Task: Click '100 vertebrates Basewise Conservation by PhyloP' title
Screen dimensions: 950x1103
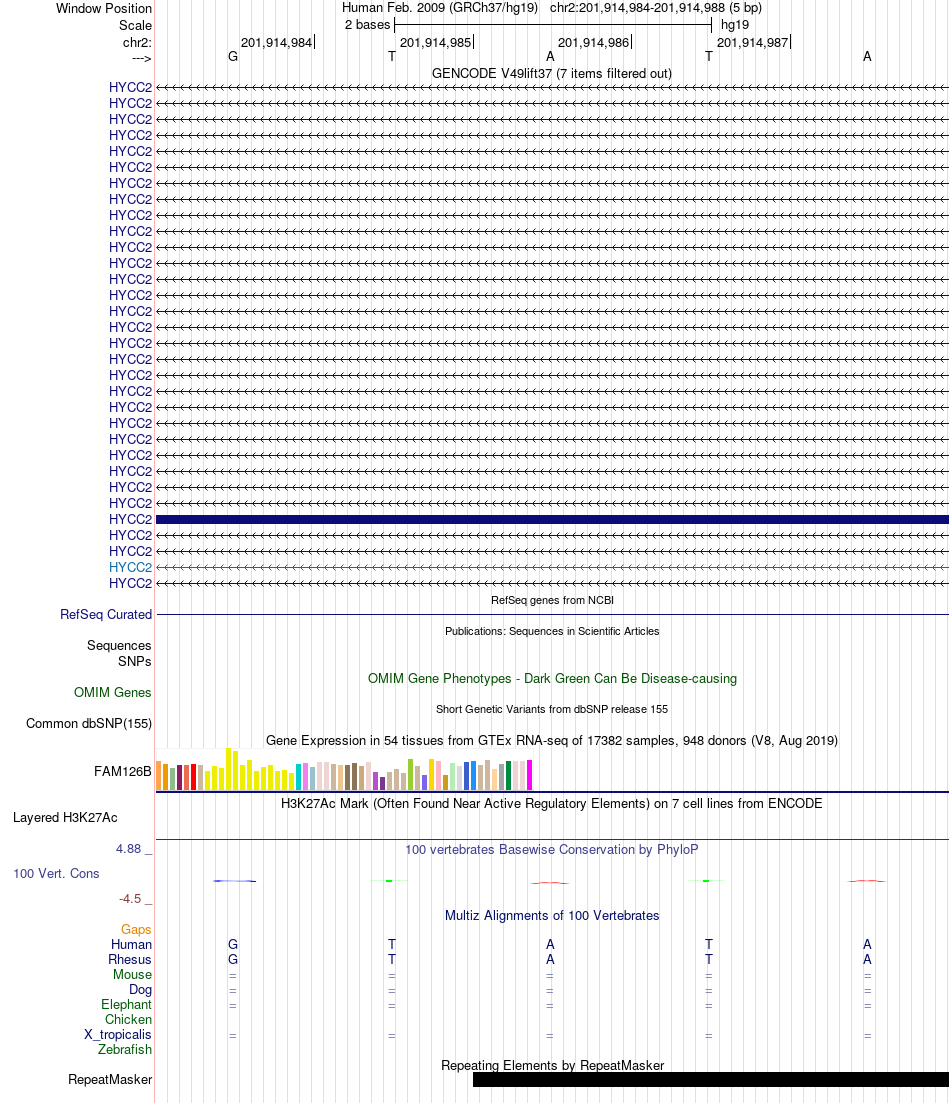Action: [552, 849]
